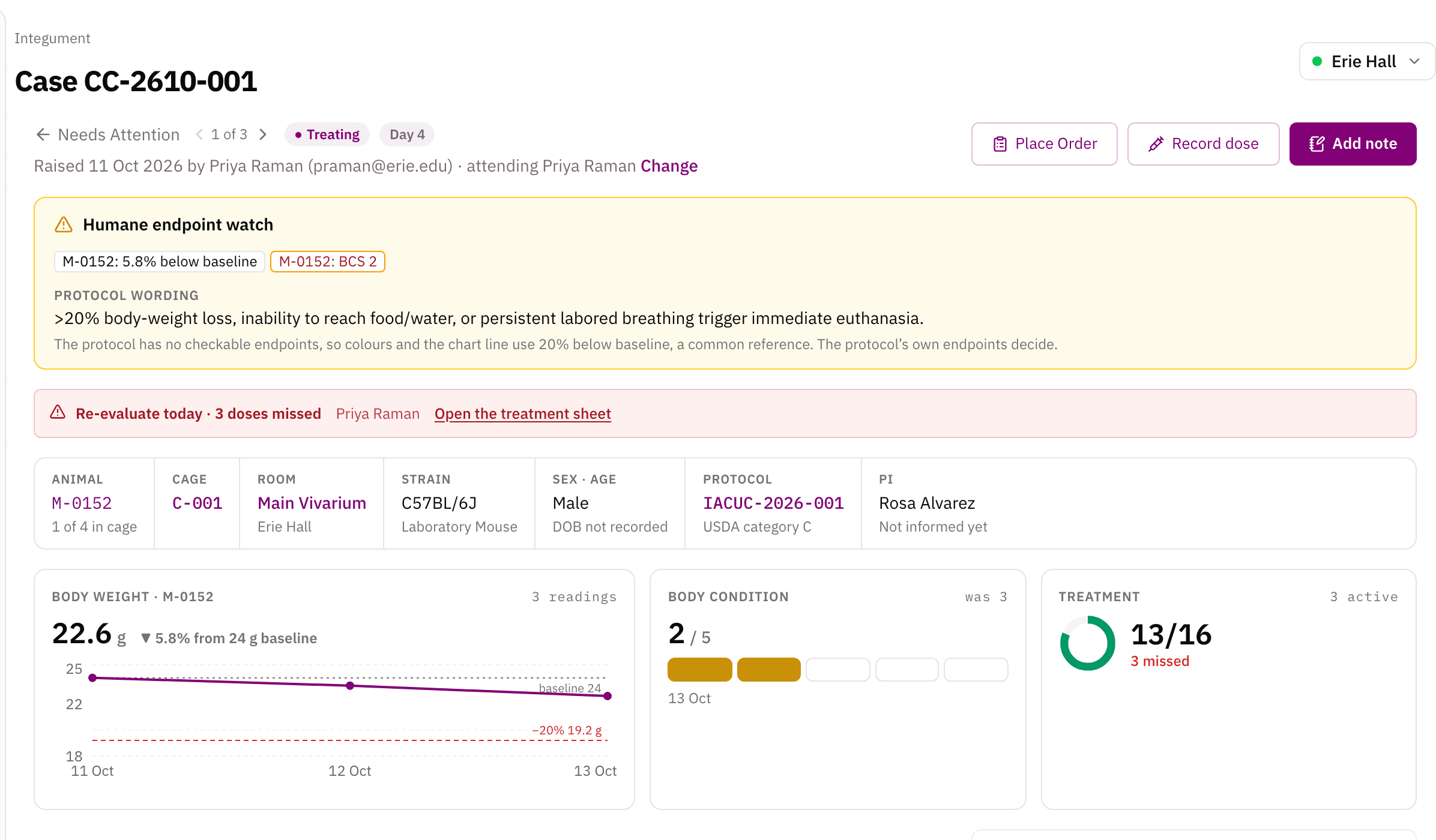Open the Erie Hall site dropdown
Screen dimensions: 1436x840
tap(1367, 61)
